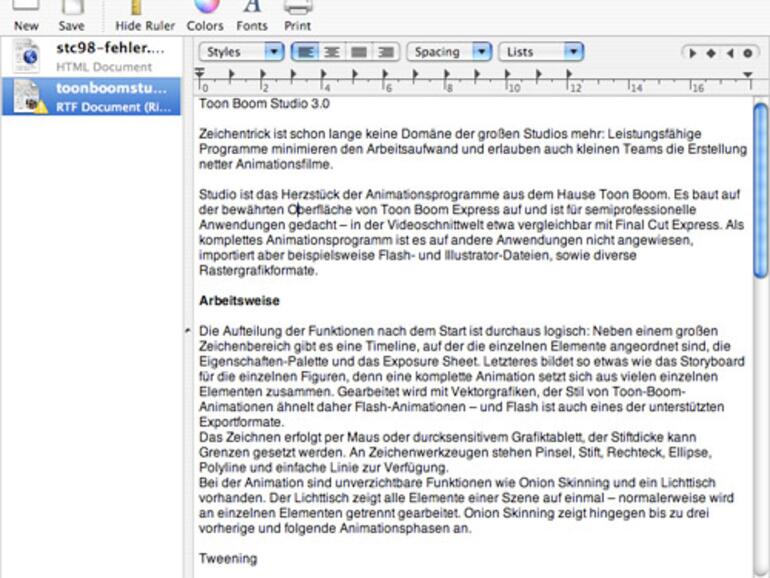Open the Fonts panel icon
770x578 pixels.
click(x=252, y=6)
